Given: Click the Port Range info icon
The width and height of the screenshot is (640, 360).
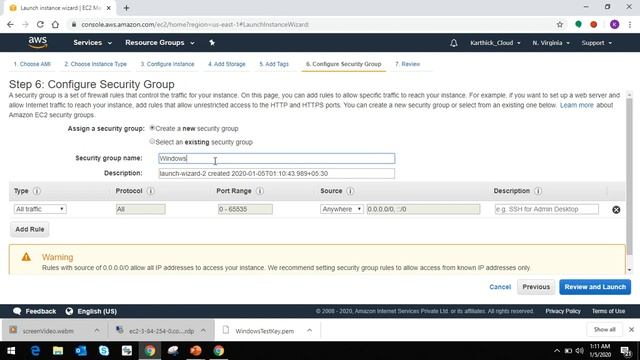Looking at the screenshot, I should tap(260, 191).
